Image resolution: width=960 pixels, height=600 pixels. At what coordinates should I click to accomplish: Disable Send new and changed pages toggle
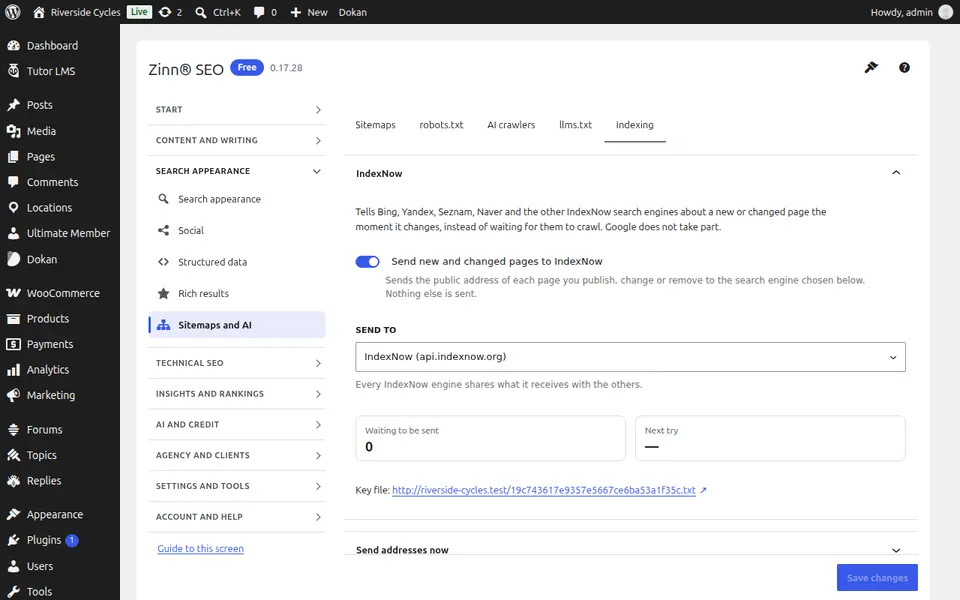click(x=367, y=262)
